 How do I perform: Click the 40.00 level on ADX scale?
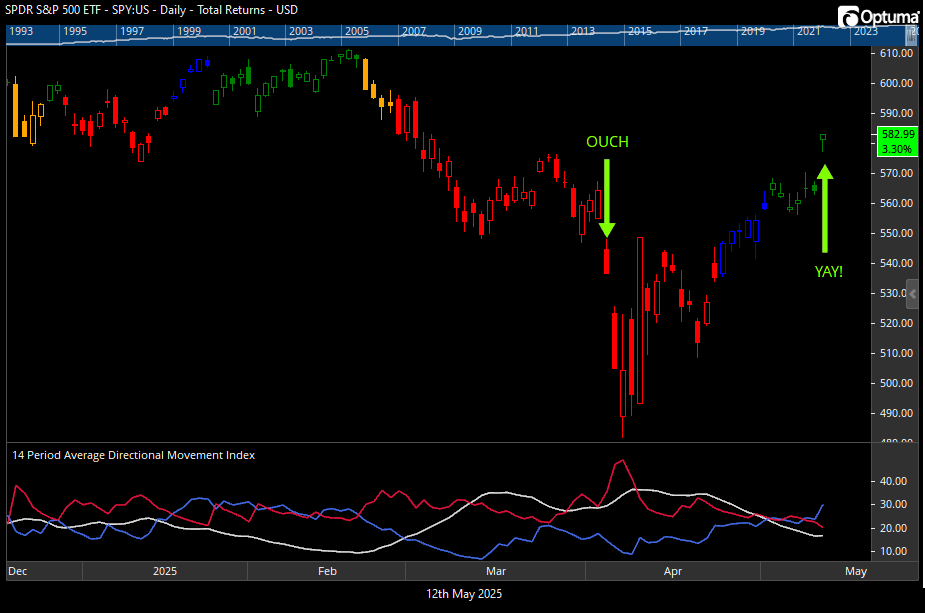coord(893,481)
